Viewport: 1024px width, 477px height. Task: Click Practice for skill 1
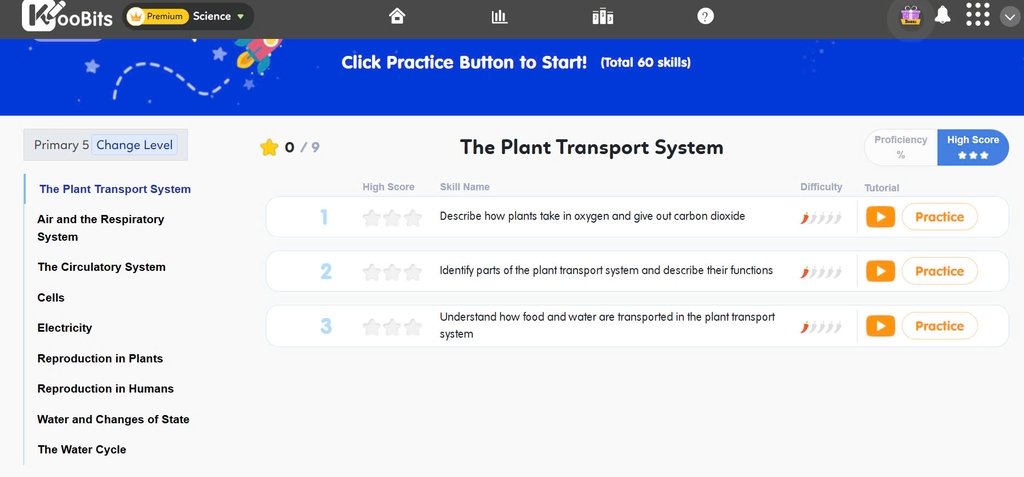click(939, 217)
